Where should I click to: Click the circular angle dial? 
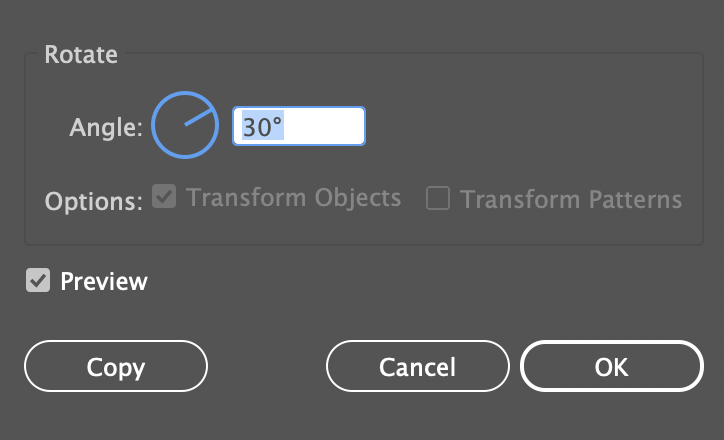pos(185,126)
